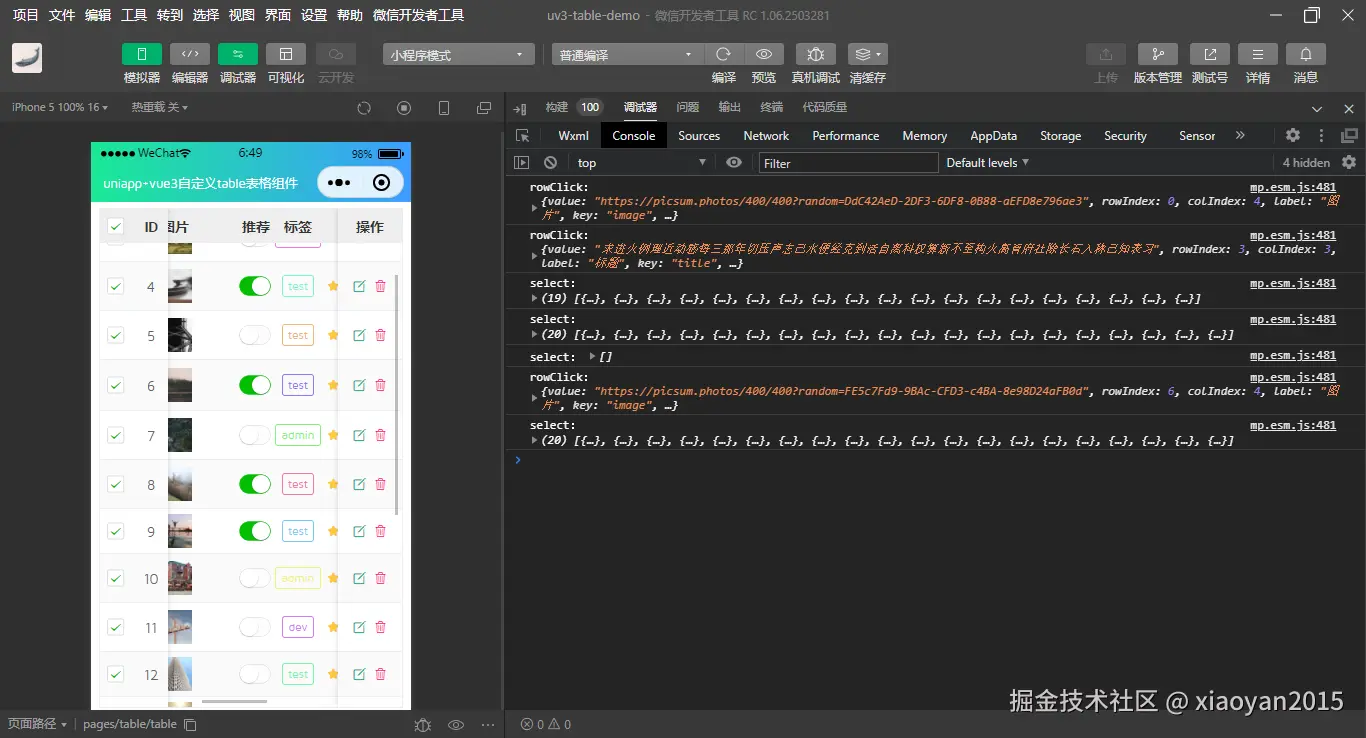Expand the select (19) array entry
Viewport: 1366px width, 738px height.
pyautogui.click(x=534, y=298)
